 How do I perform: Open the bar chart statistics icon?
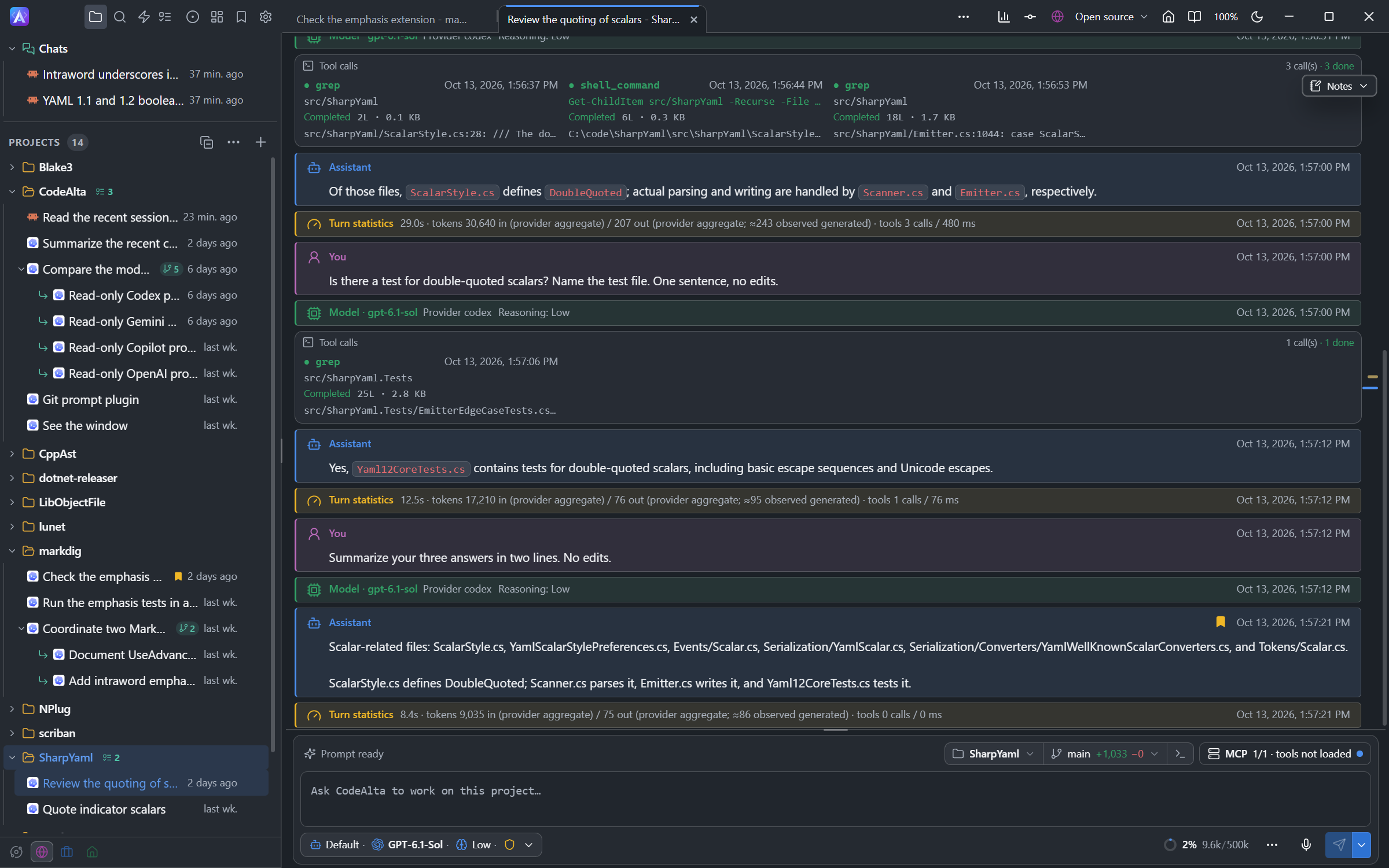click(1004, 17)
